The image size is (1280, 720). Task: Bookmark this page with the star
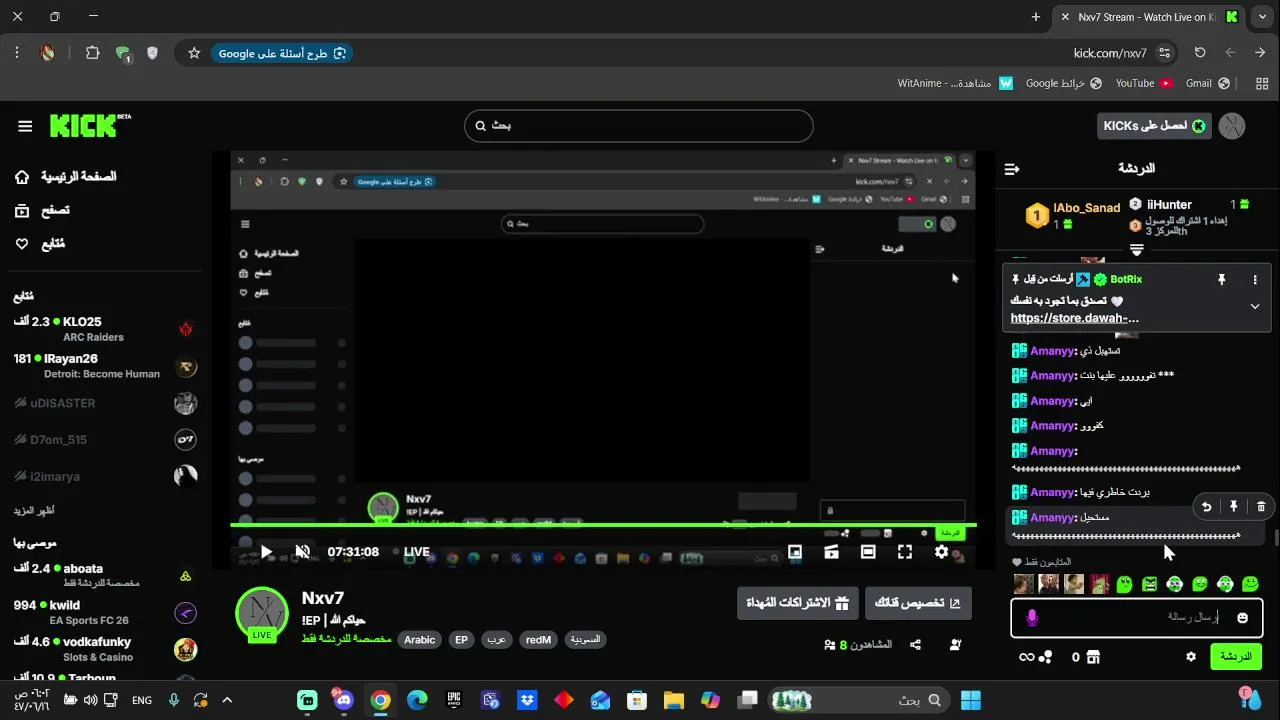coord(194,53)
